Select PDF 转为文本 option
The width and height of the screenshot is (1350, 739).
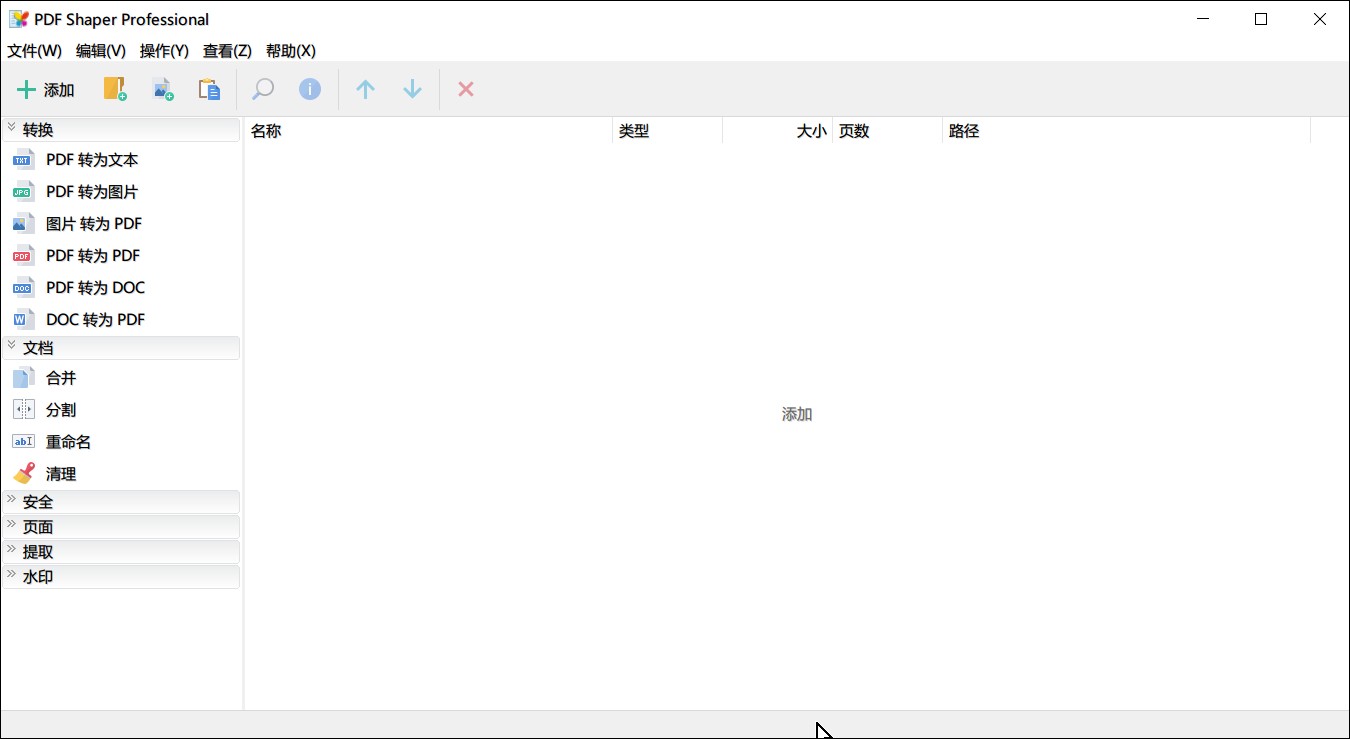click(x=92, y=160)
